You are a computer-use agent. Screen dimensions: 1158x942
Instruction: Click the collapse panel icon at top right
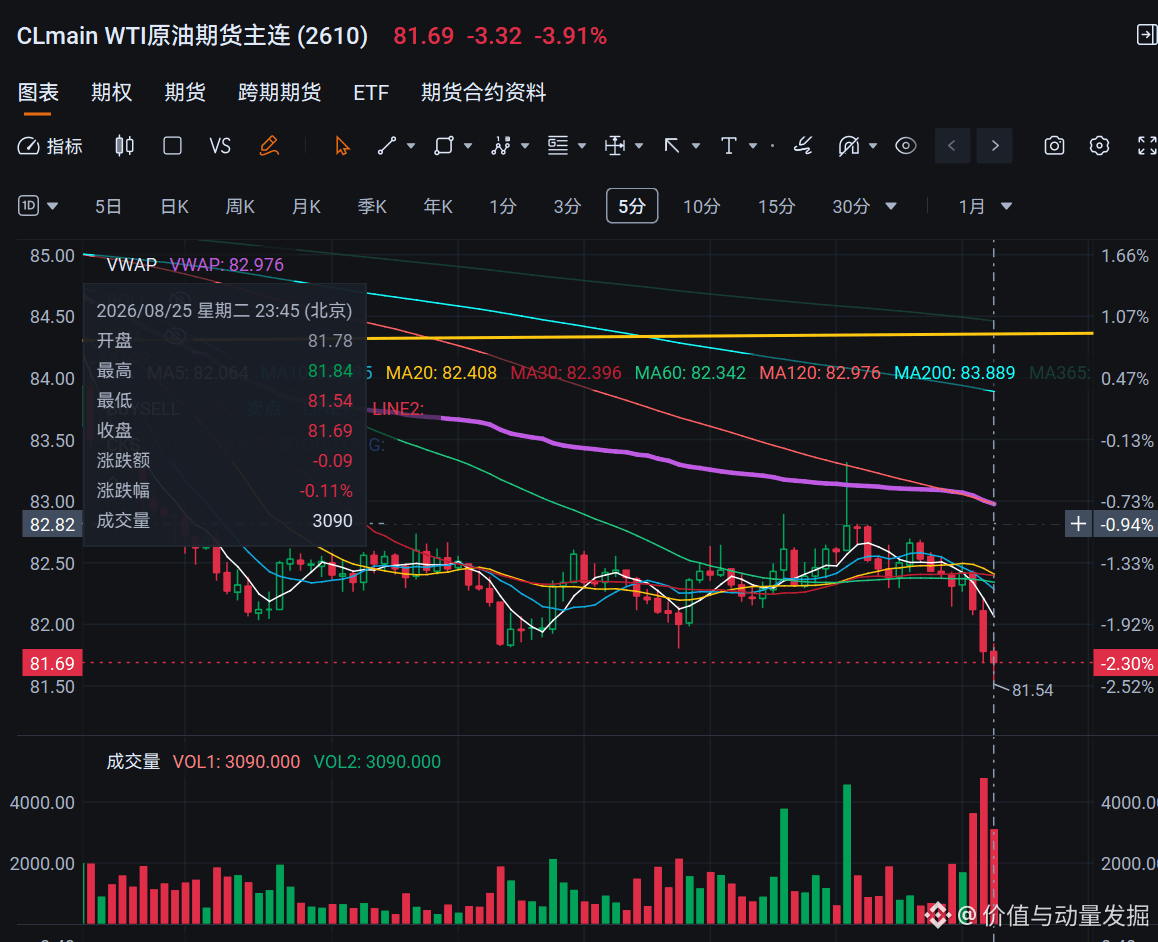[1147, 35]
